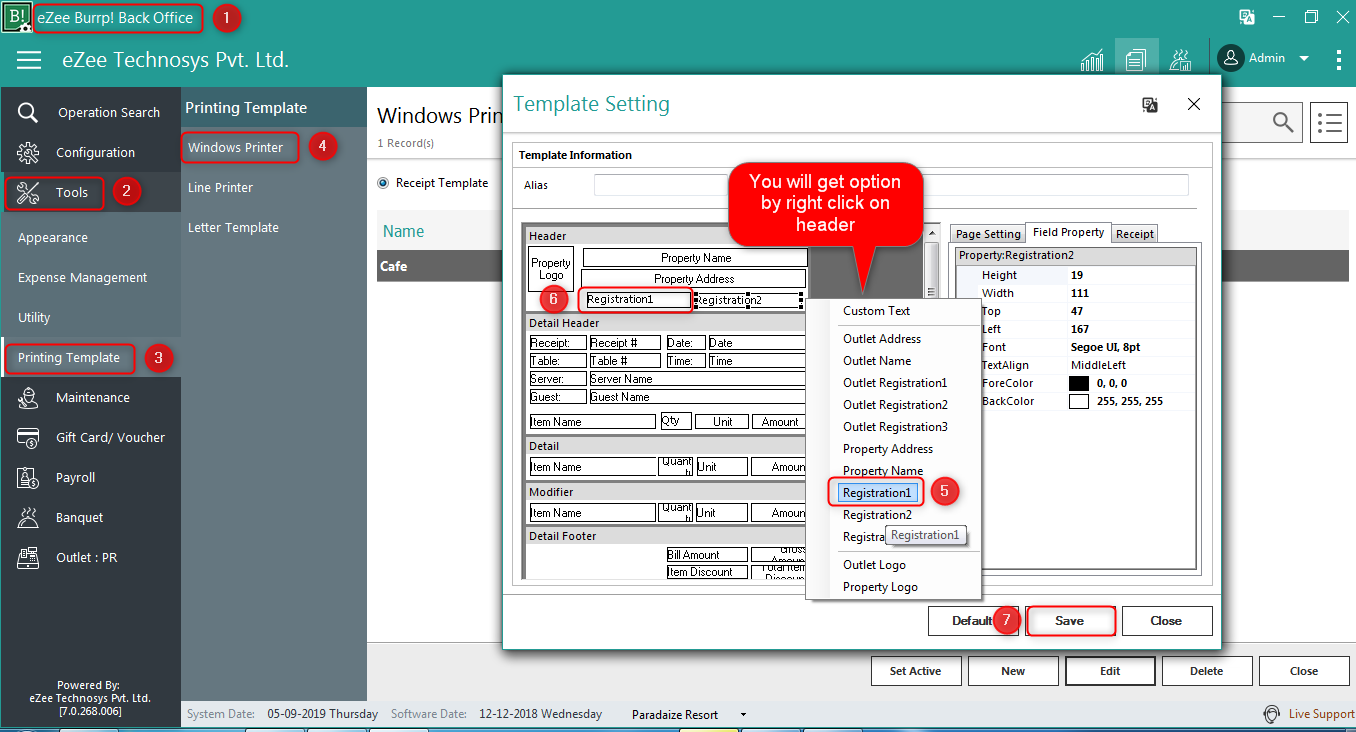The height and width of the screenshot is (732, 1356).
Task: Click the ForeColor black swatch
Action: tap(1078, 383)
